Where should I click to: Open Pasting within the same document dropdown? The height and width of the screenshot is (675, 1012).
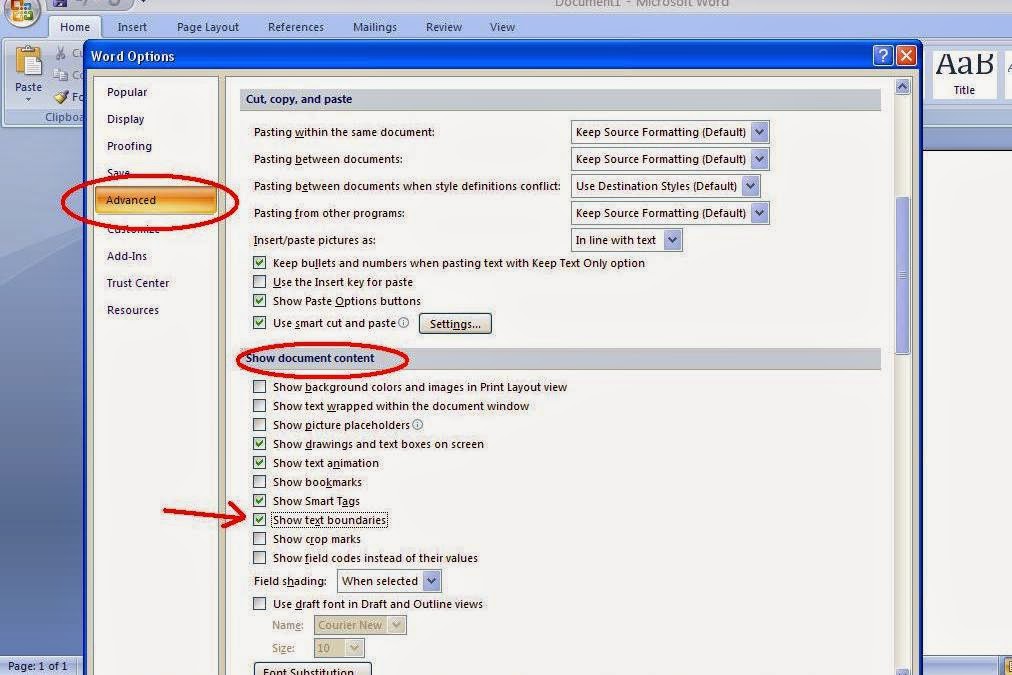670,132
